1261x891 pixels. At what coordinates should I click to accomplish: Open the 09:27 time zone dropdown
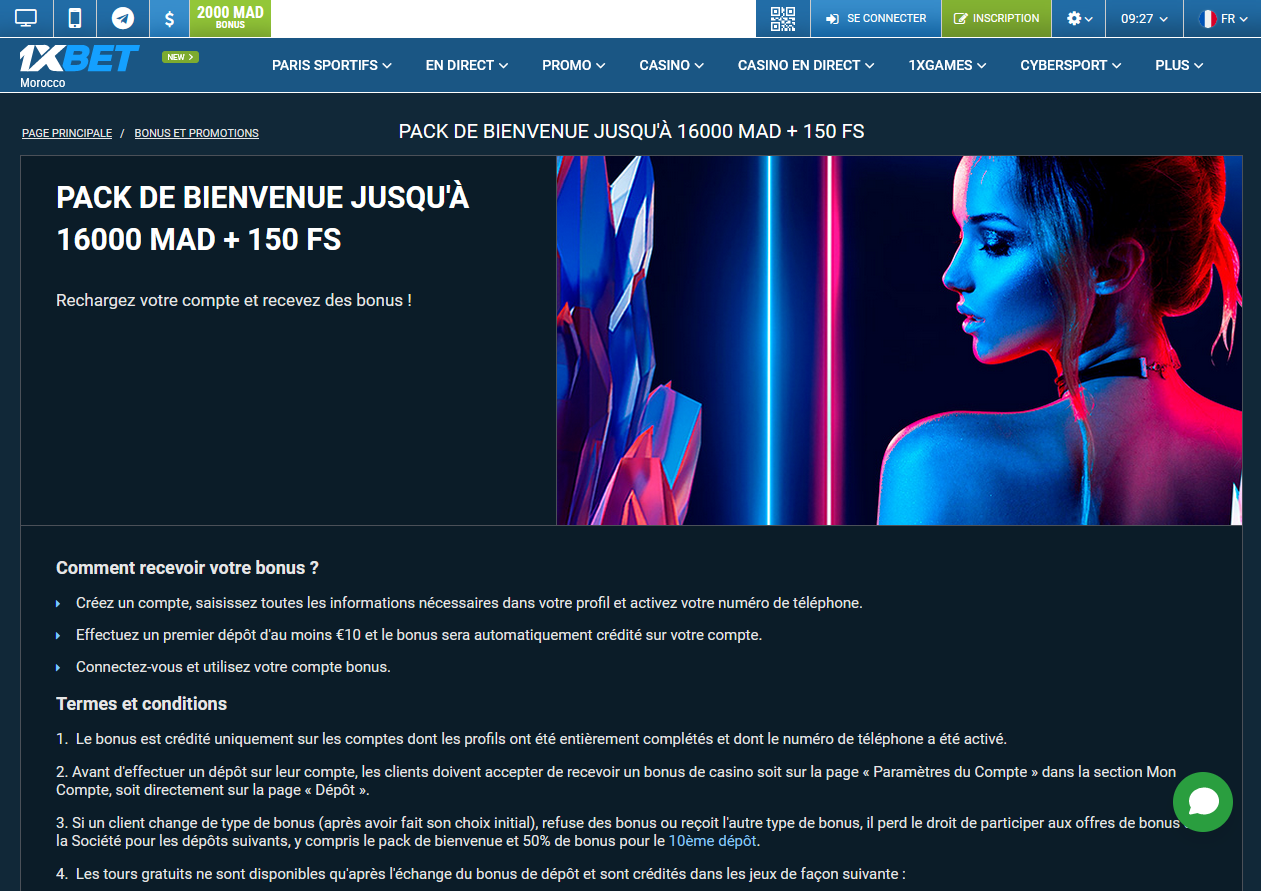[1144, 18]
